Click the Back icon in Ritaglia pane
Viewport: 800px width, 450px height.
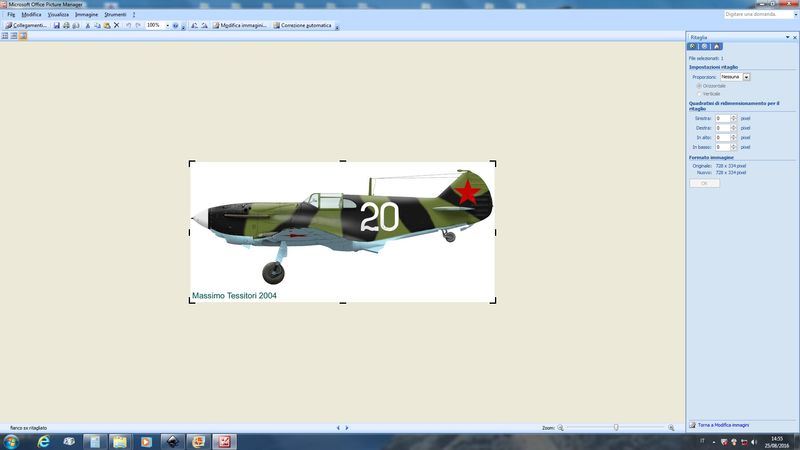tap(692, 46)
